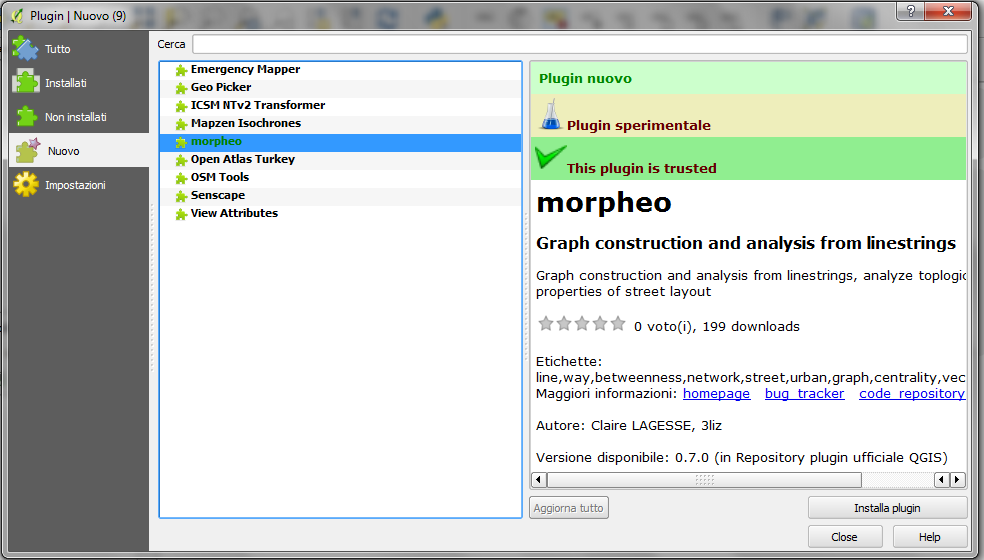Click the Versione disponibile: 0.7.0 line

(742, 458)
